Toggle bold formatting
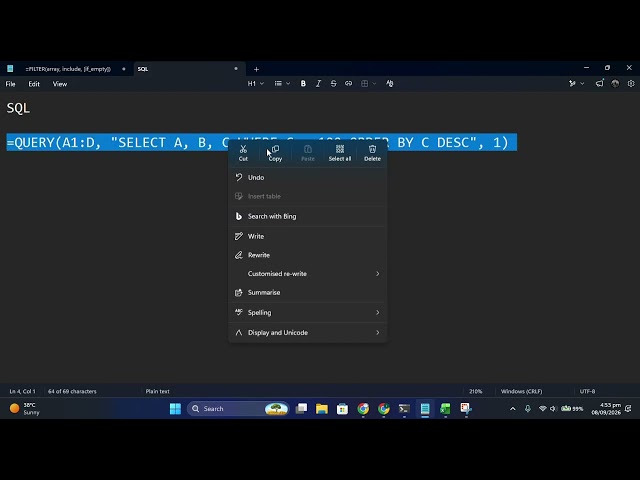640x480 pixels. click(303, 84)
